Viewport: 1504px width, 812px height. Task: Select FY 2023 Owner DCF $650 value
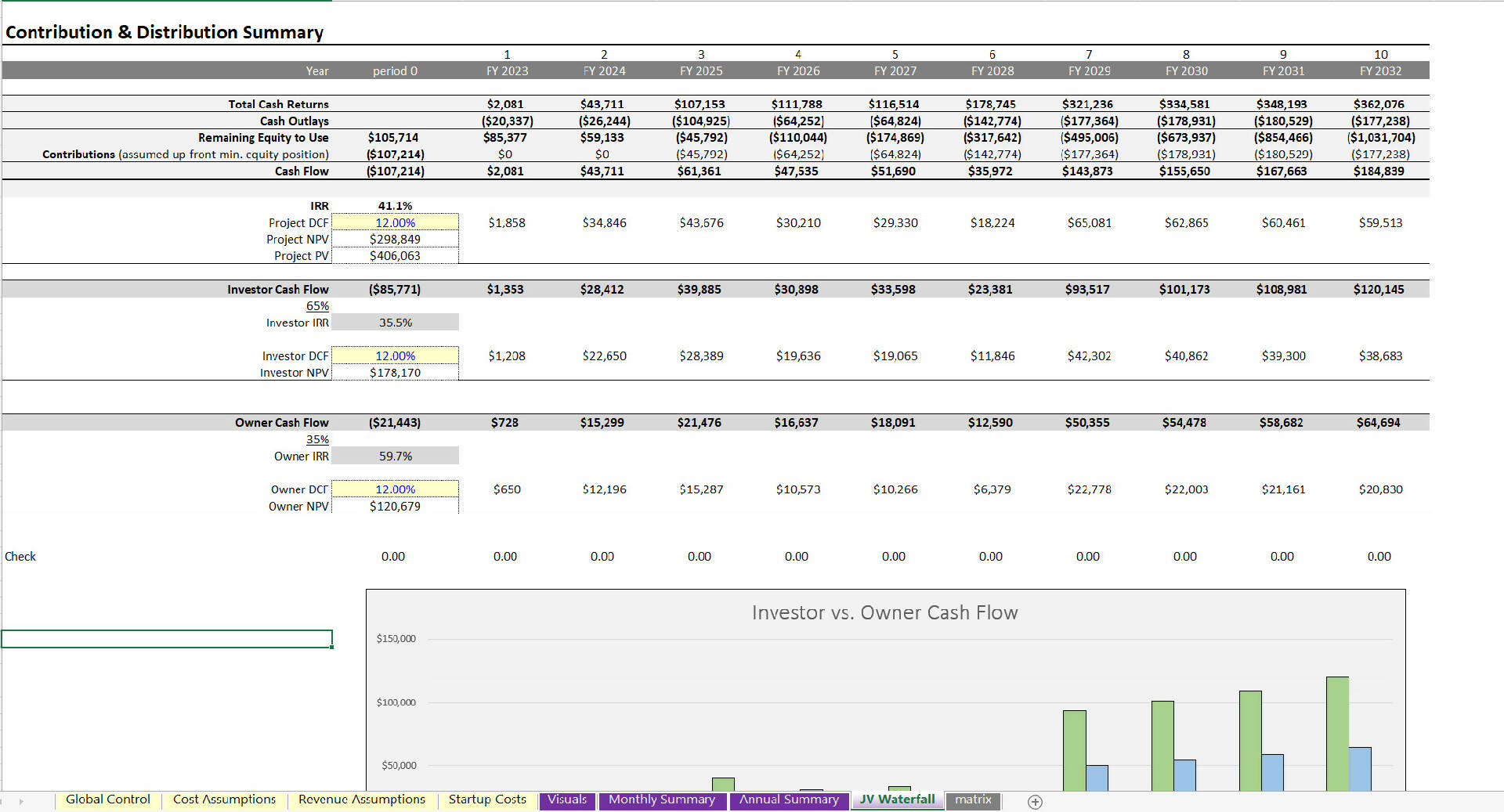click(x=507, y=489)
